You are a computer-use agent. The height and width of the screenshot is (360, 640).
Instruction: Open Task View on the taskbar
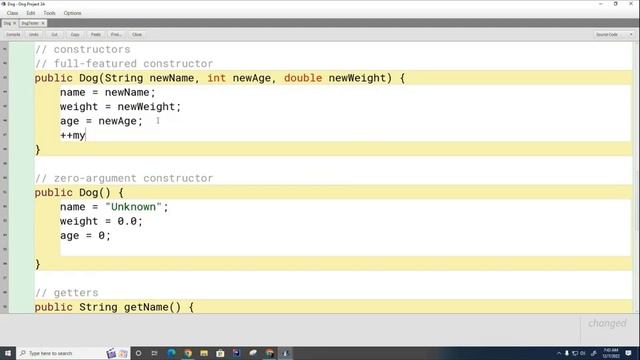(x=154, y=353)
